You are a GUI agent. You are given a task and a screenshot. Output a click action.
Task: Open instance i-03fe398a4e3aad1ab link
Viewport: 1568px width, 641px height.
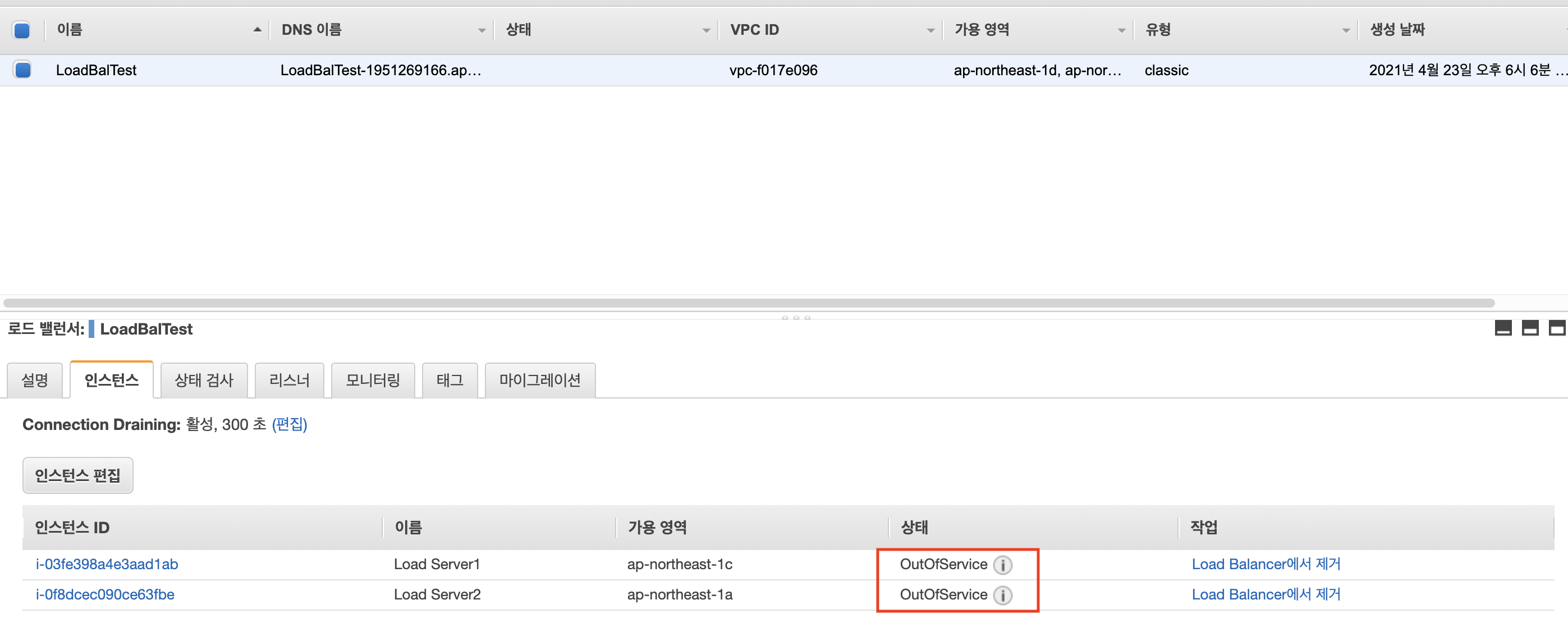pos(107,564)
